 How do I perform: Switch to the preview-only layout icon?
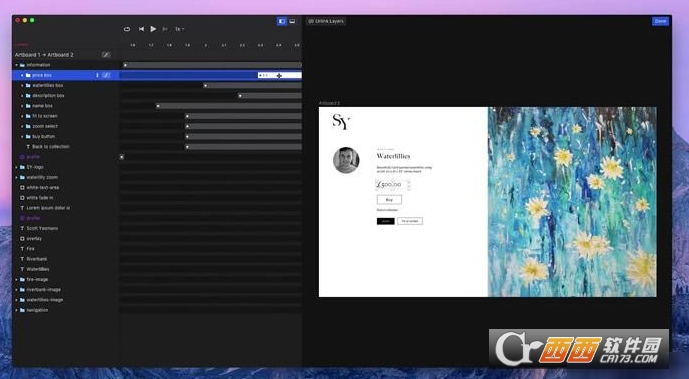point(292,21)
